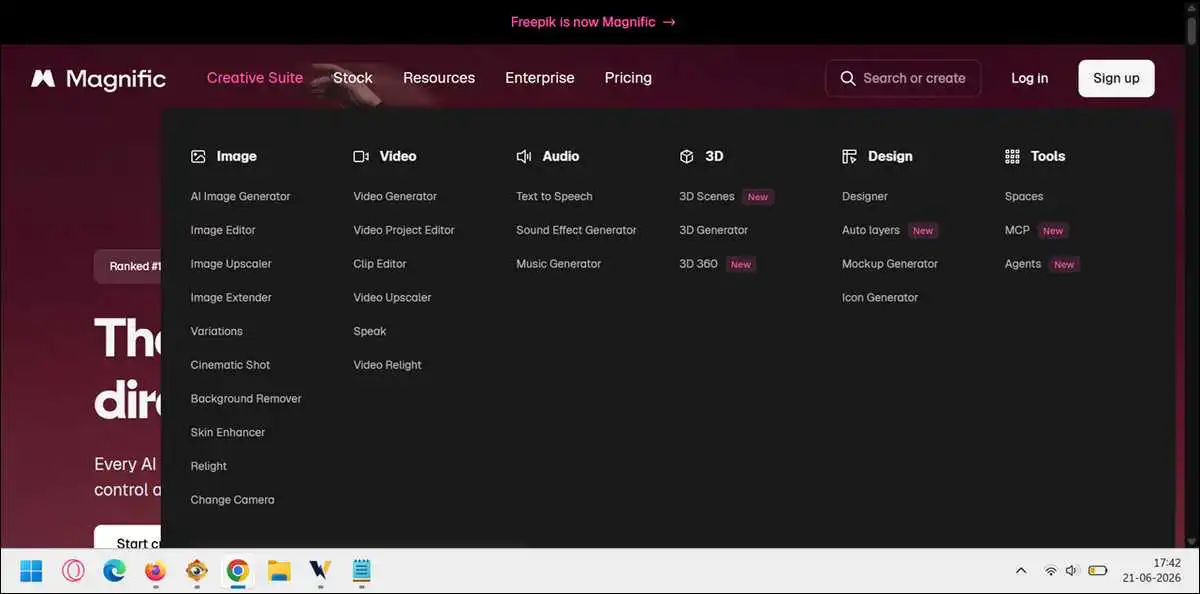Open Change Camera tool
The width and height of the screenshot is (1200, 594).
pyautogui.click(x=232, y=500)
